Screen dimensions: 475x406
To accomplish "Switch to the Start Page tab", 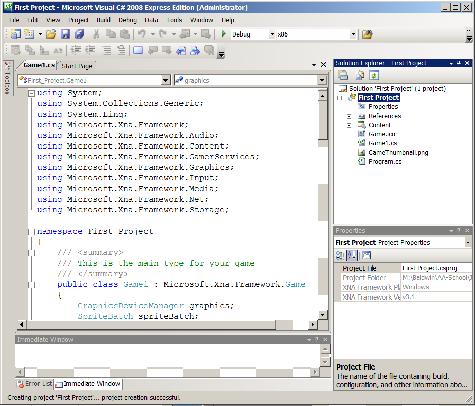I will (77, 66).
